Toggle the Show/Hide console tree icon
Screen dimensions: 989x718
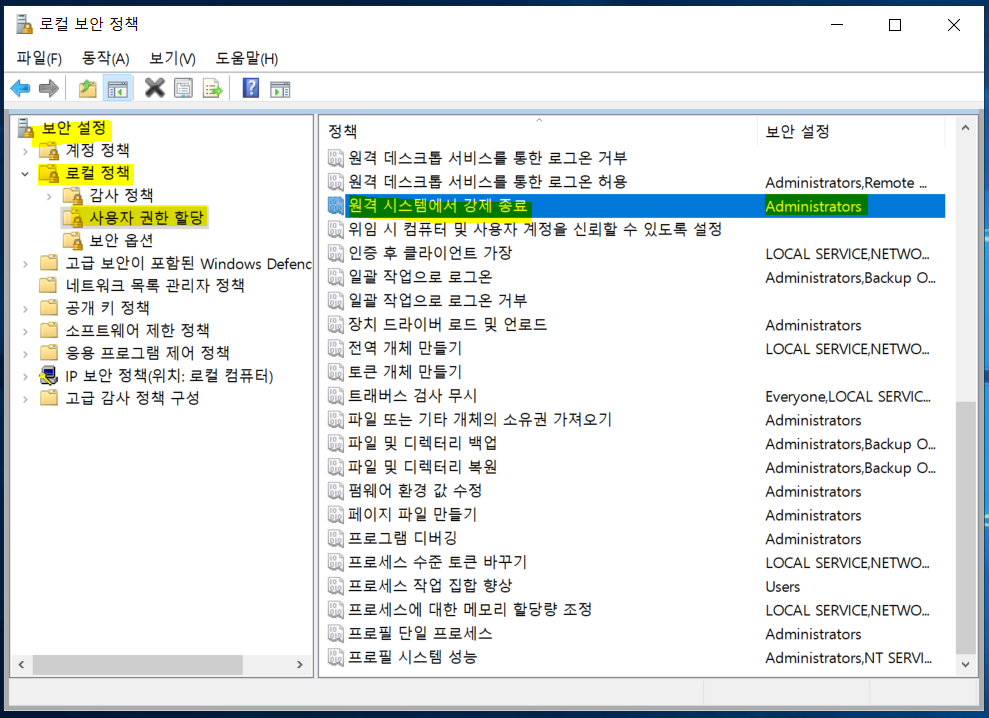point(117,88)
